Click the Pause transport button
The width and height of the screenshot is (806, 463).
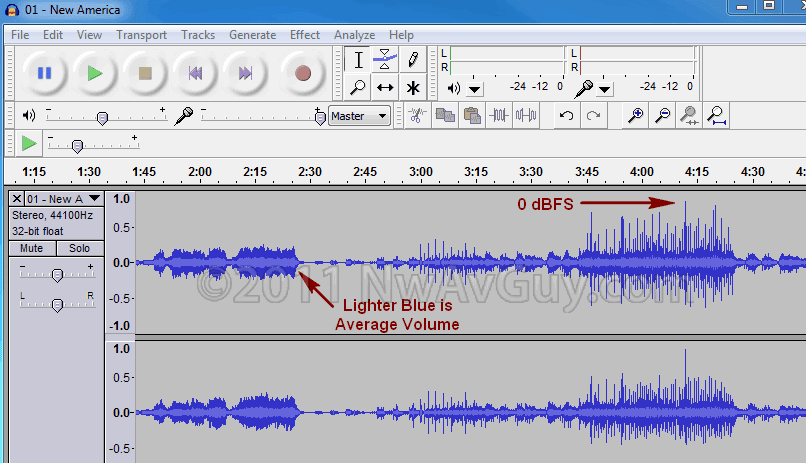coord(45,73)
